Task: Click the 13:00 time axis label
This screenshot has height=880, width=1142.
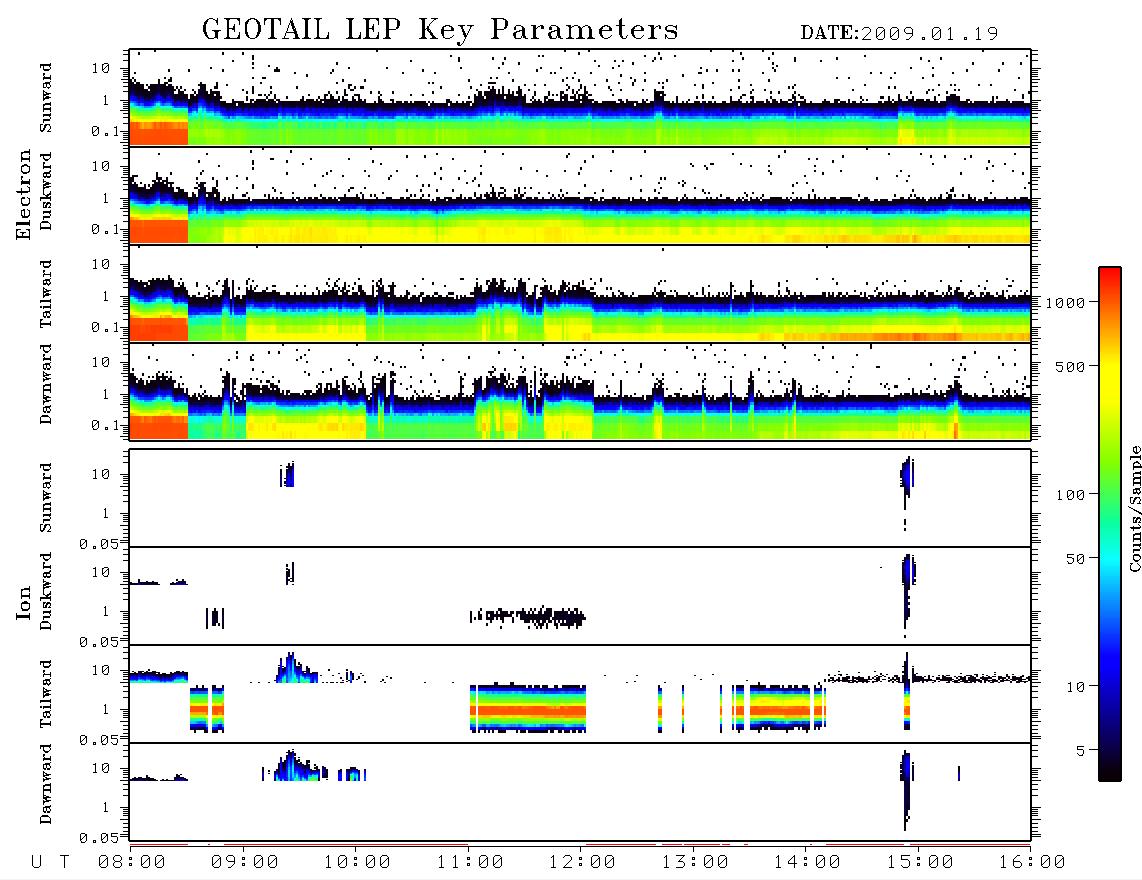Action: pyautogui.click(x=695, y=862)
